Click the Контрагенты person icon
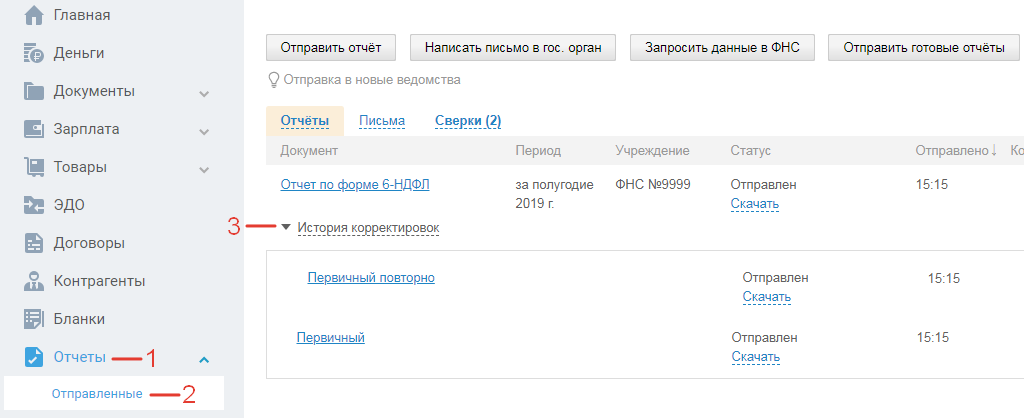The image size is (1024, 418). coord(33,281)
